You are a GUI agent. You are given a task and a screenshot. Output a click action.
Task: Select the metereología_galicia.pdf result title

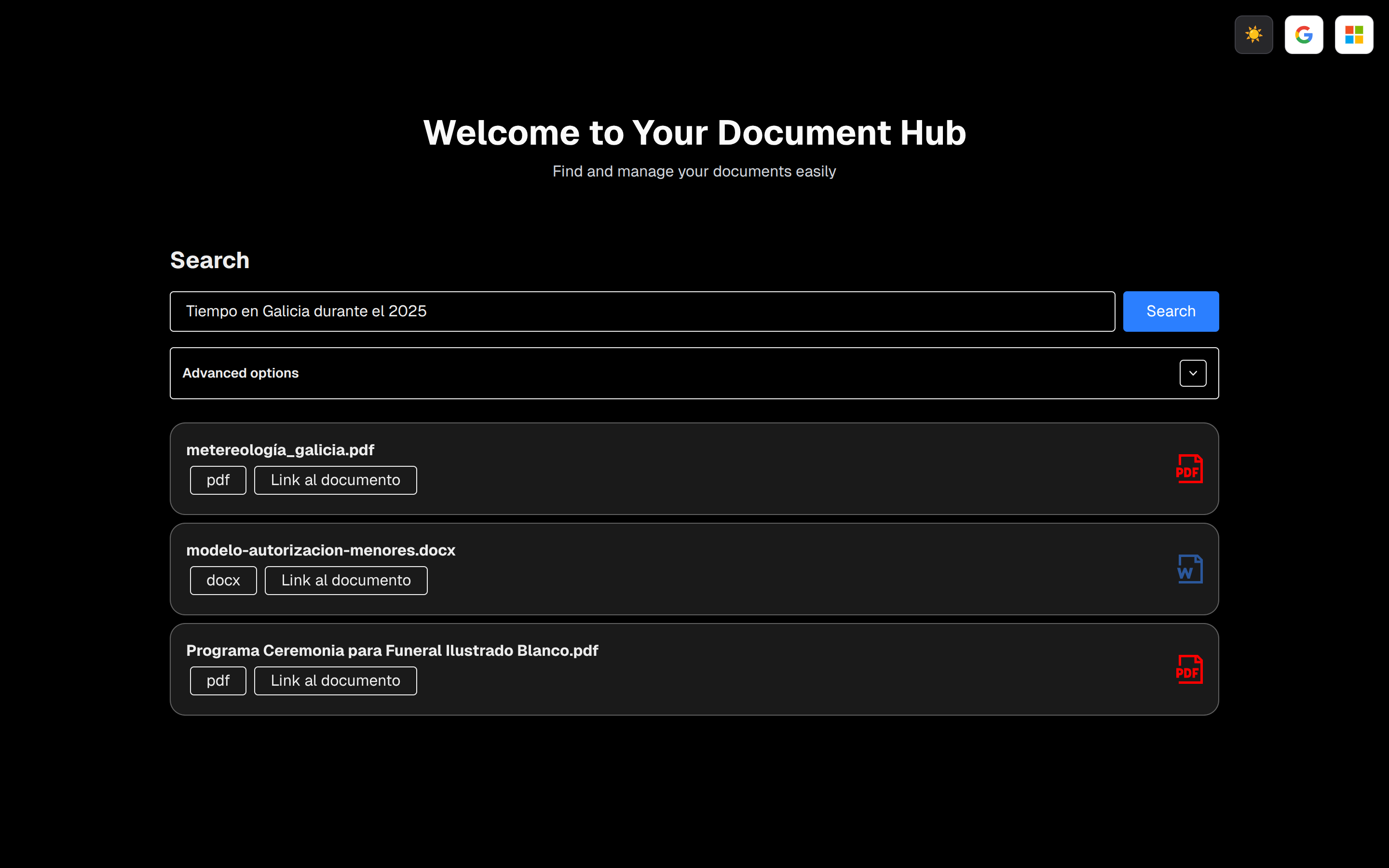tap(280, 450)
